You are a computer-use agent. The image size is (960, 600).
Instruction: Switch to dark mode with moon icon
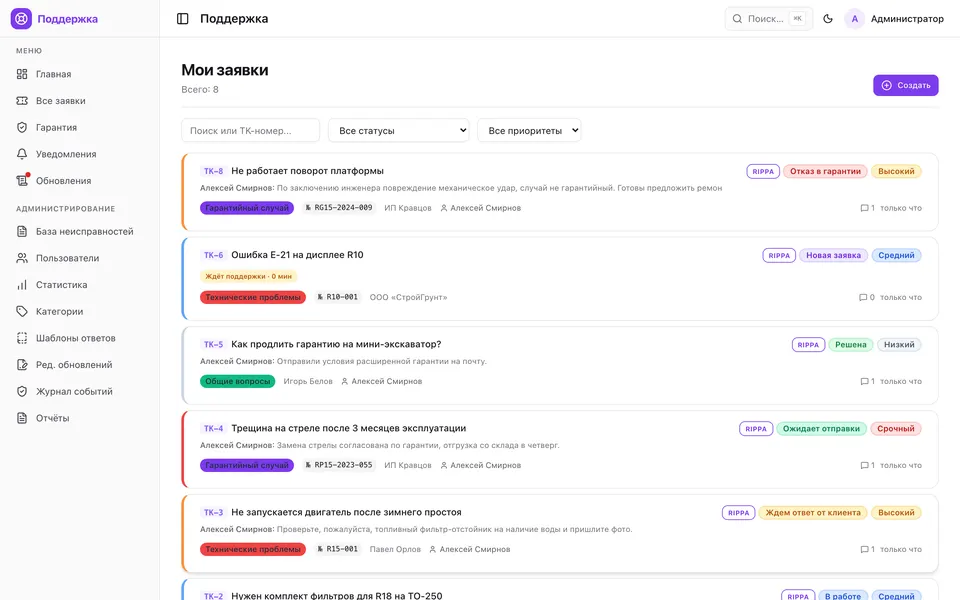pyautogui.click(x=828, y=18)
